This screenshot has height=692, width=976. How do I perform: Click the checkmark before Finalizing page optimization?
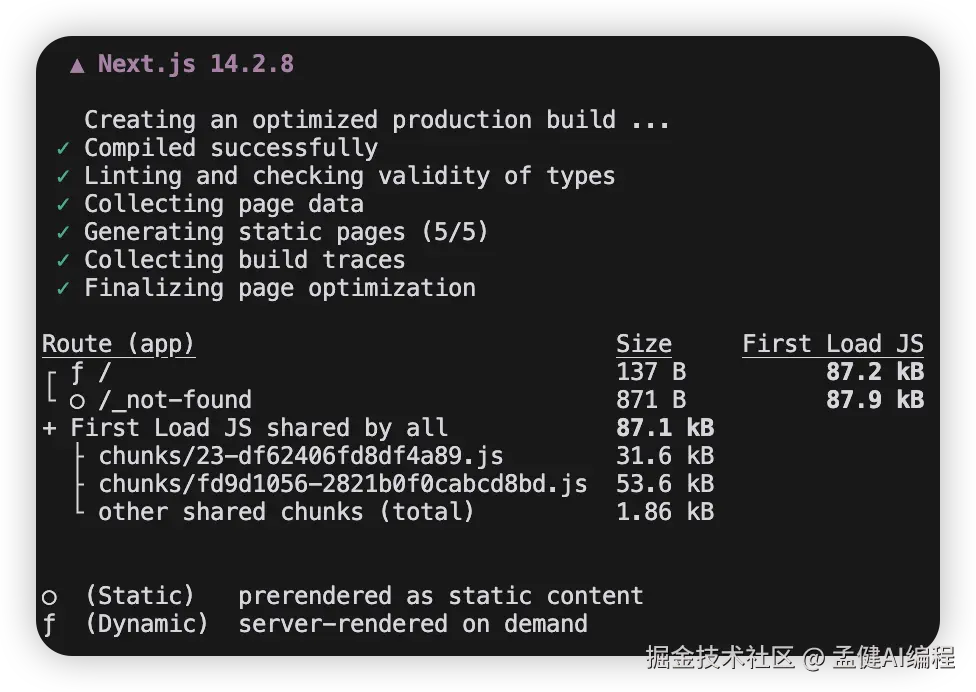click(63, 289)
